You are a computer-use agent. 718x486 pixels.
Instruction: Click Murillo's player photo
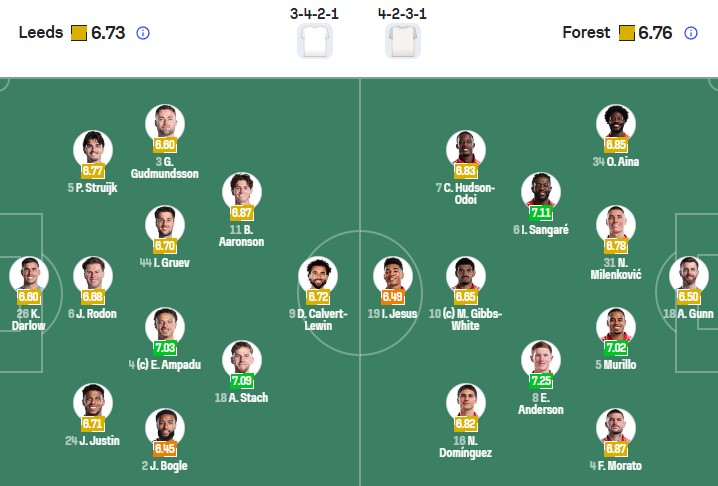coord(616,326)
